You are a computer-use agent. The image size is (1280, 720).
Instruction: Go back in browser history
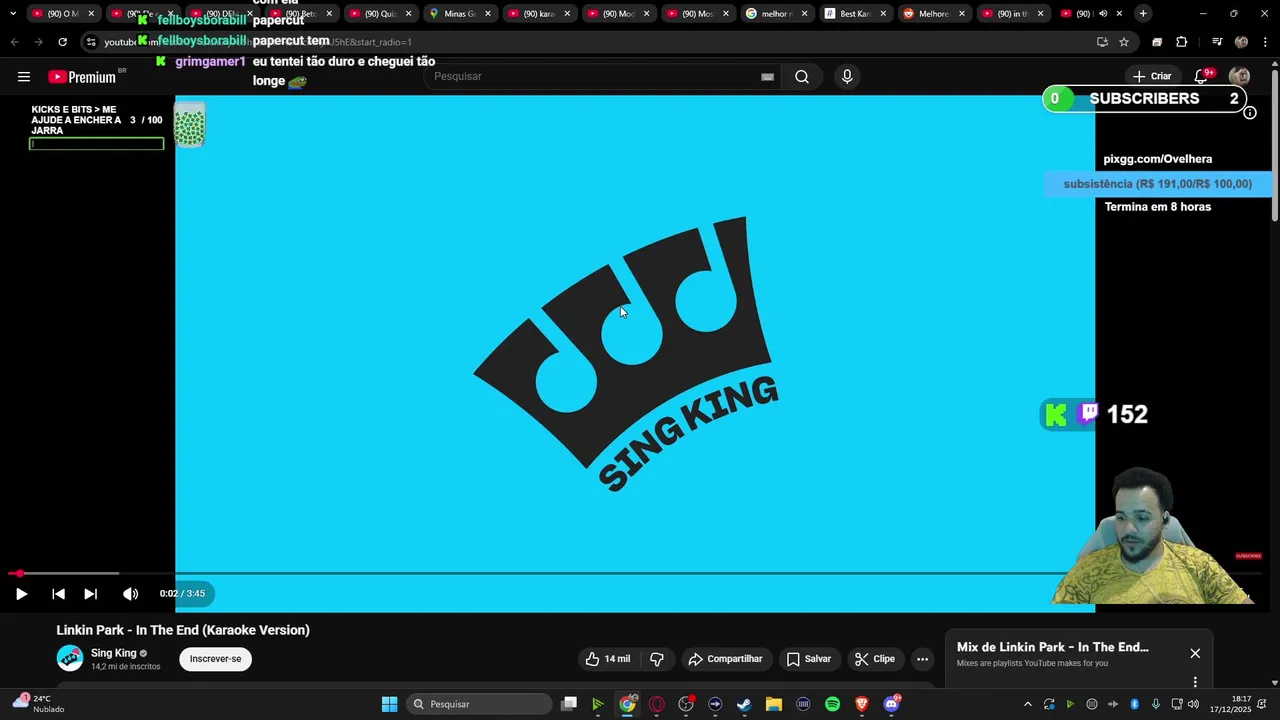pos(14,42)
